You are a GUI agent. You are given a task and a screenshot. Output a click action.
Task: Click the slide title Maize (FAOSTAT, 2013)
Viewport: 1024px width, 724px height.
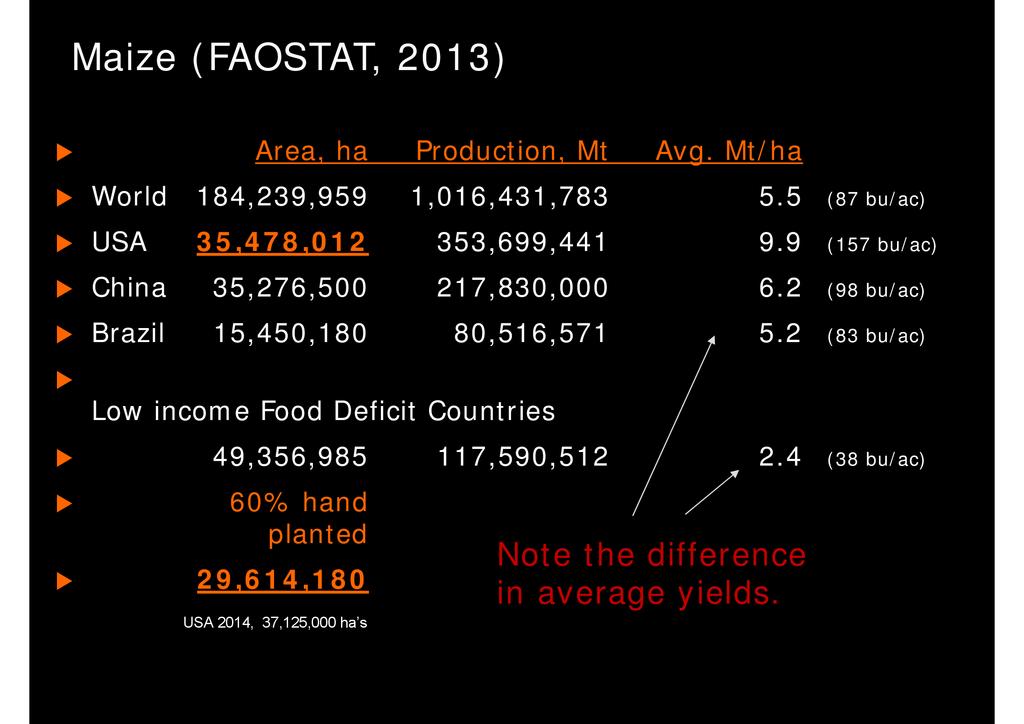pos(288,59)
